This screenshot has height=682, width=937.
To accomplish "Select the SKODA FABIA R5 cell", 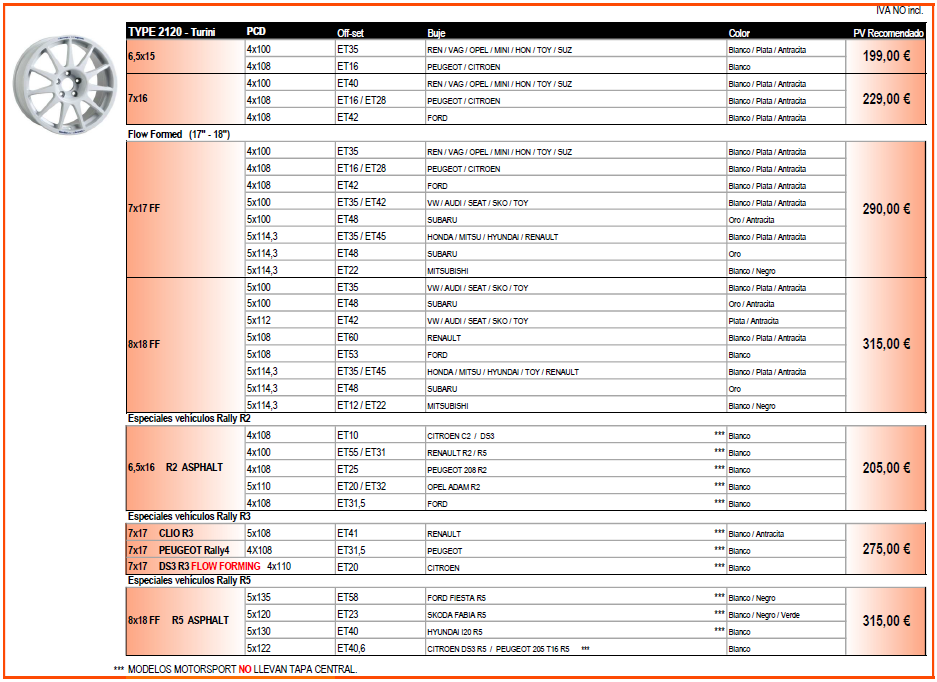I will coord(457,615).
